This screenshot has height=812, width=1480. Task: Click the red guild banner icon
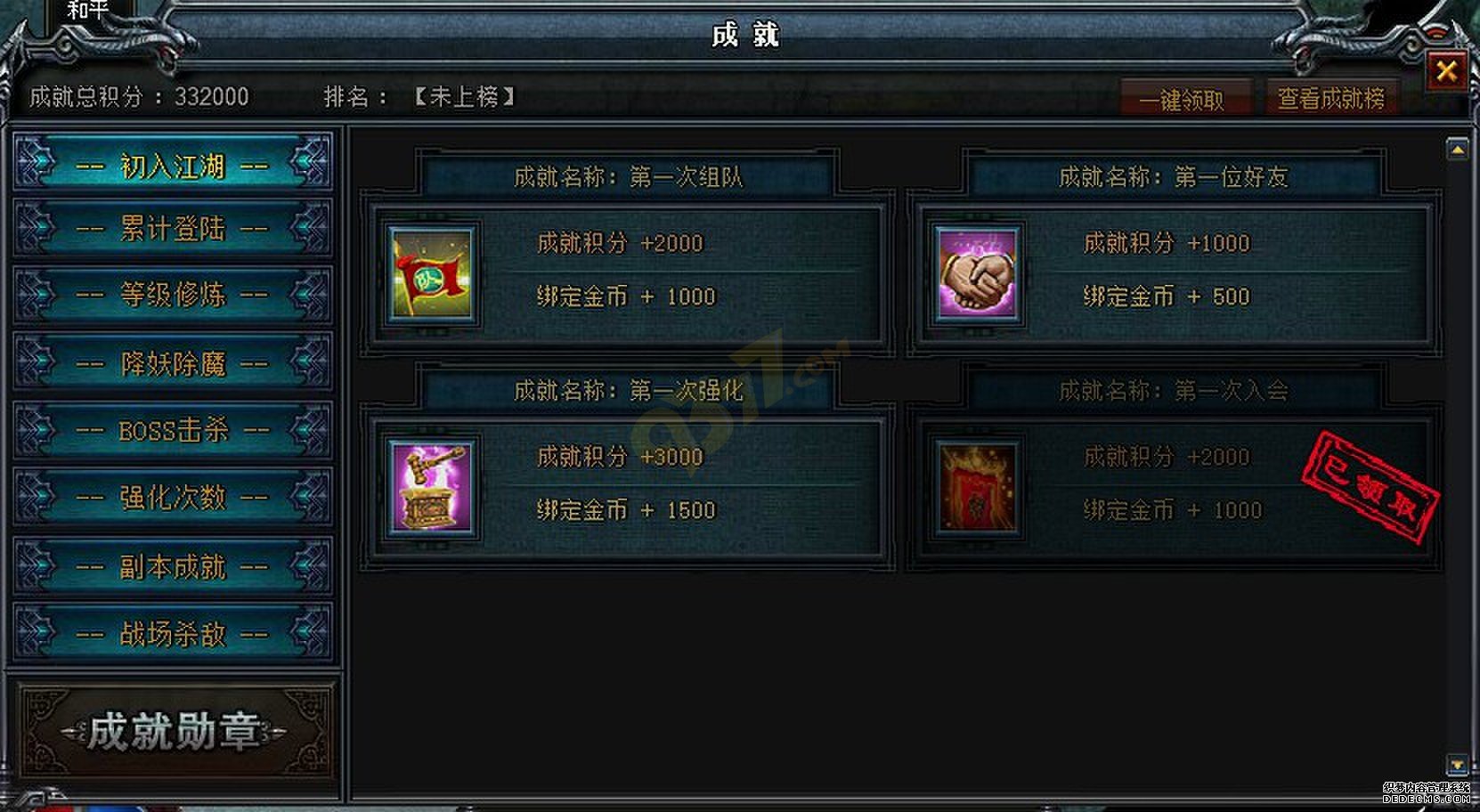coord(977,489)
